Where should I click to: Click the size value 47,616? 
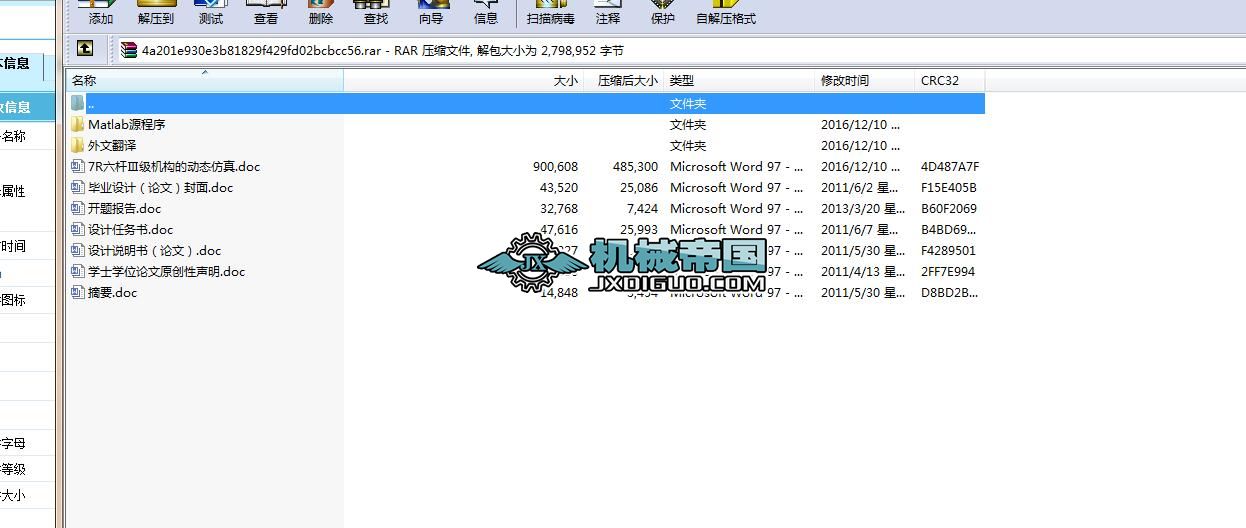pyautogui.click(x=559, y=230)
